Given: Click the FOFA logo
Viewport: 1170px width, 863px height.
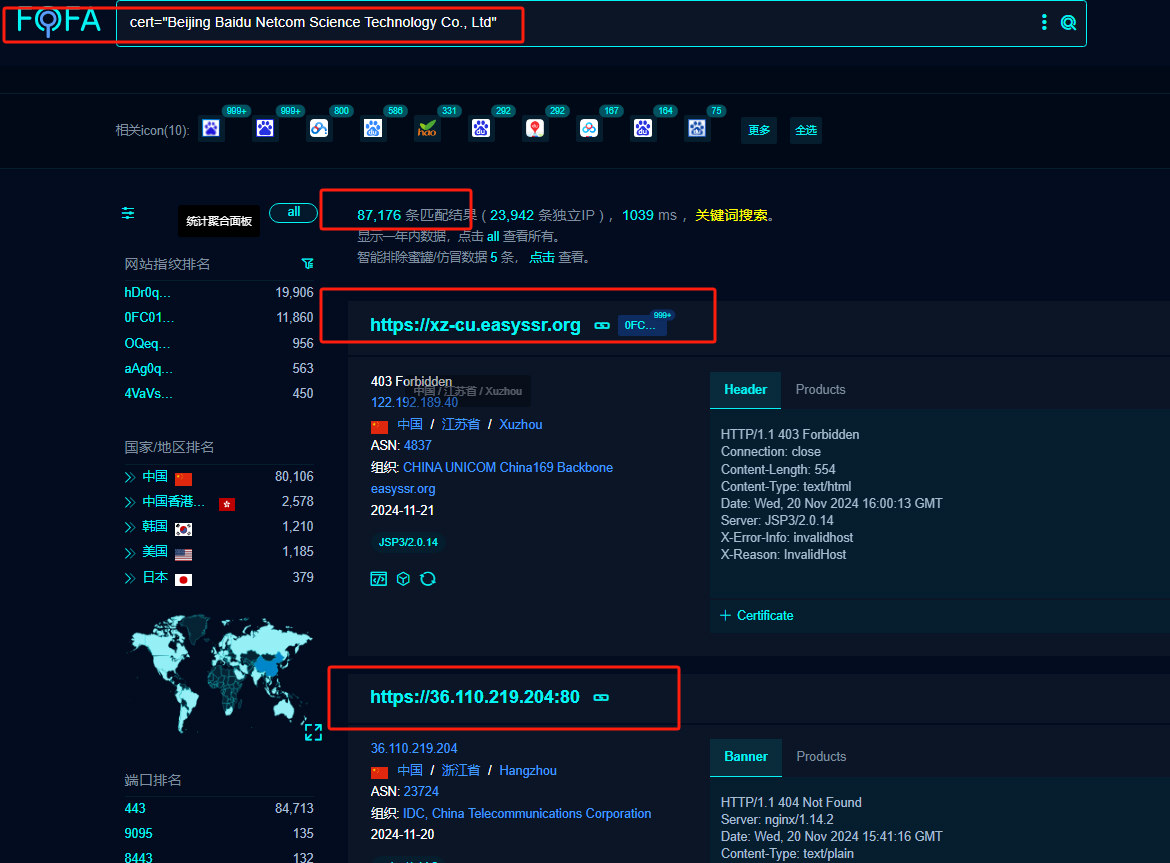Looking at the screenshot, I should 58,21.
